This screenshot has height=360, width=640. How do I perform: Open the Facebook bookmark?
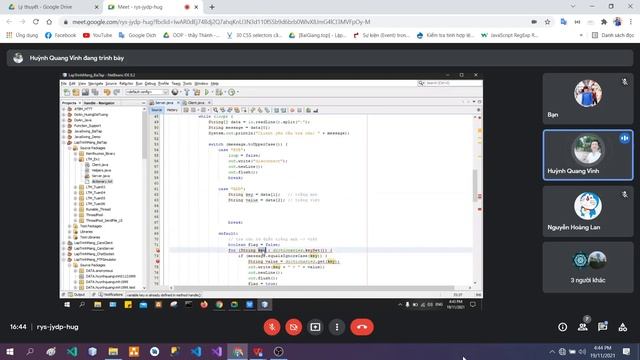[x=60, y=35]
